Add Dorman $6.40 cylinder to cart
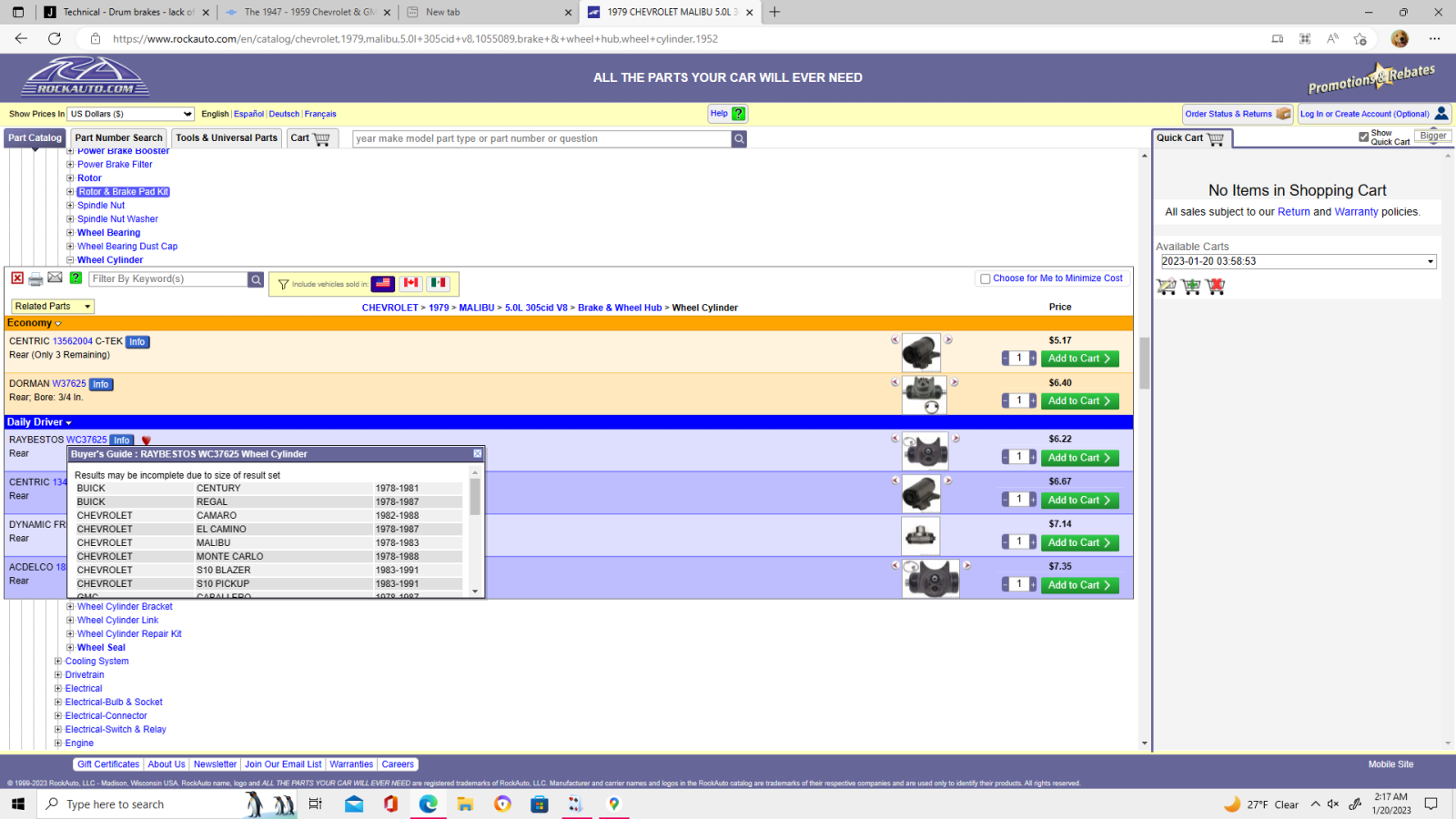The image size is (1456, 819). coord(1079,400)
